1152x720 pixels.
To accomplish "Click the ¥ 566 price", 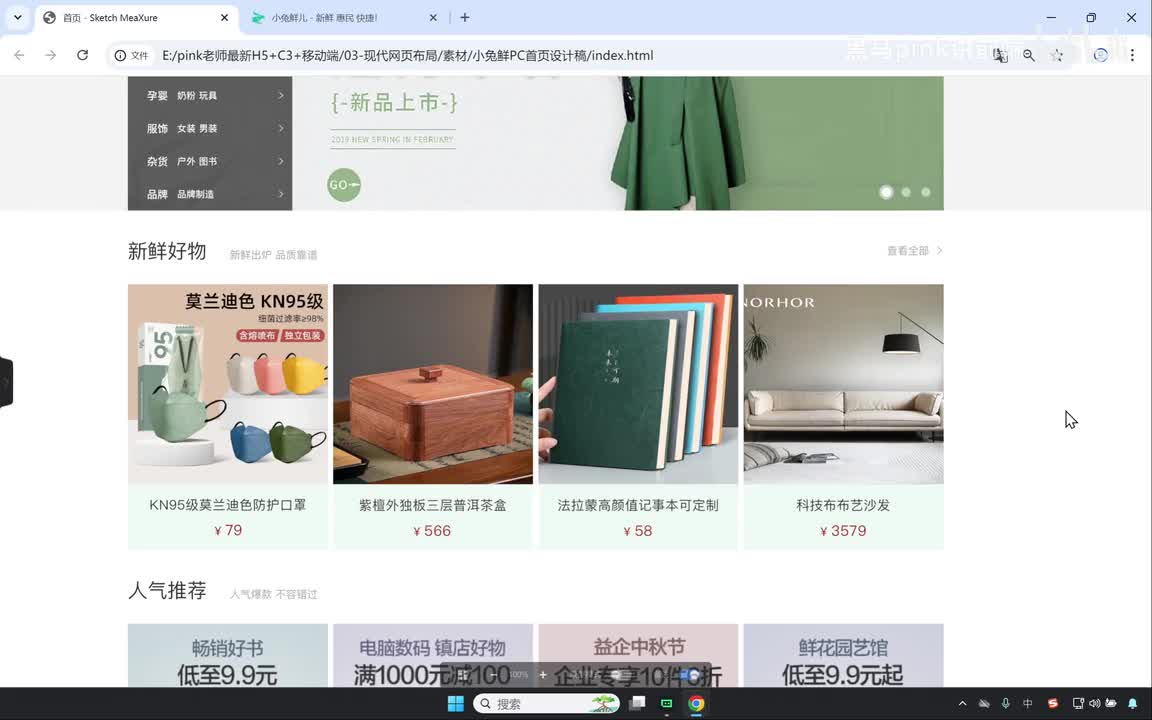I will click(x=432, y=531).
